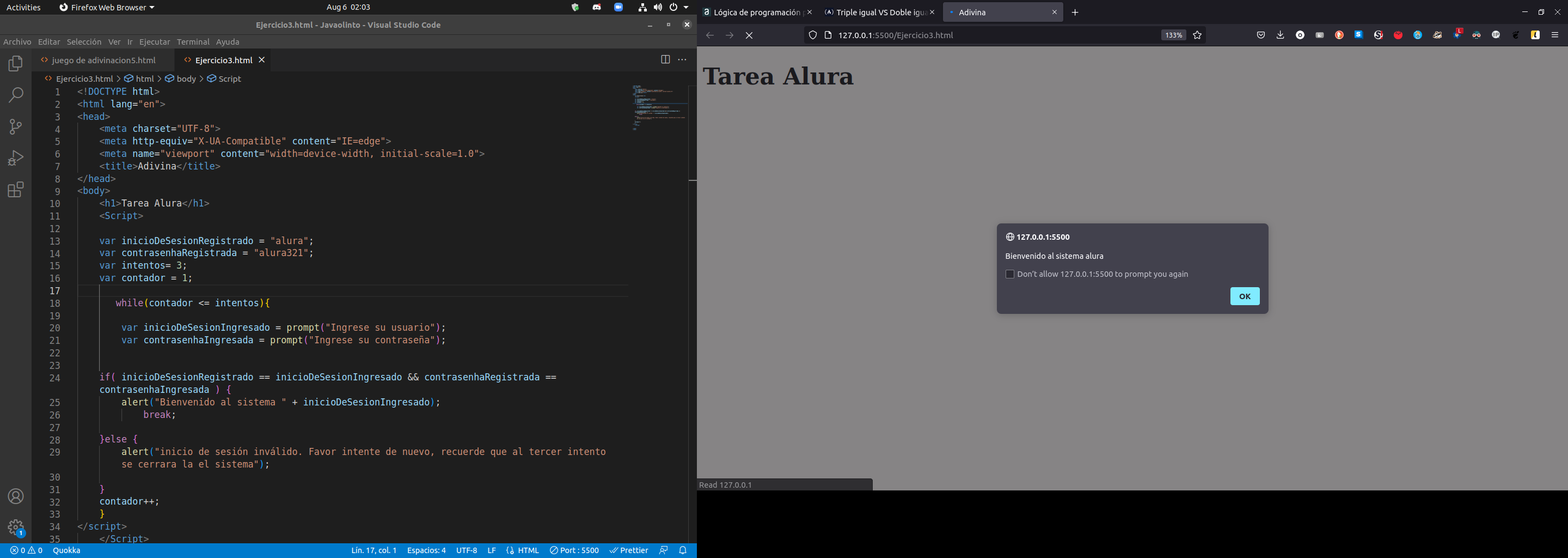Open the clock showing Aug 6 02:03

click(347, 7)
